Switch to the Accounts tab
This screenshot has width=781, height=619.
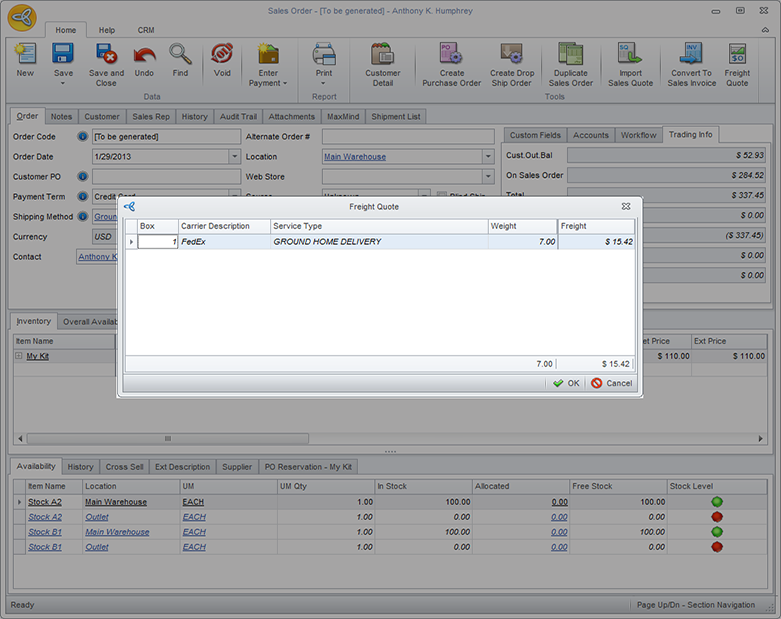(x=590, y=135)
